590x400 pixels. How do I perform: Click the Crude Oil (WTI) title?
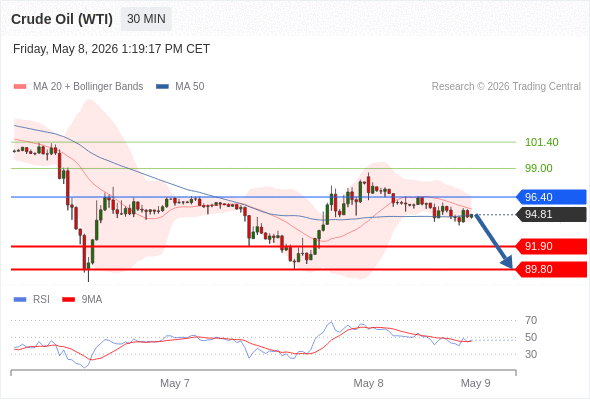[62, 19]
